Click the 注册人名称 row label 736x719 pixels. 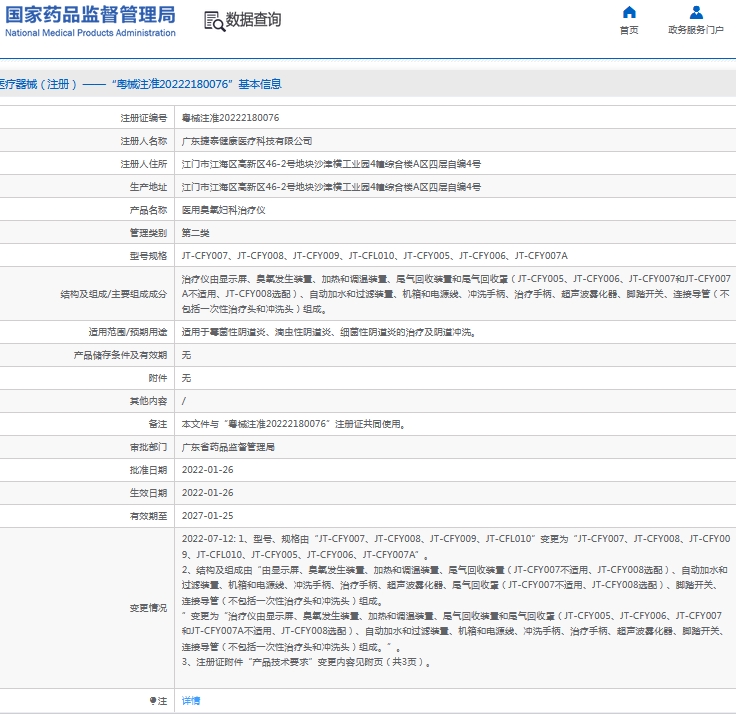click(x=144, y=141)
